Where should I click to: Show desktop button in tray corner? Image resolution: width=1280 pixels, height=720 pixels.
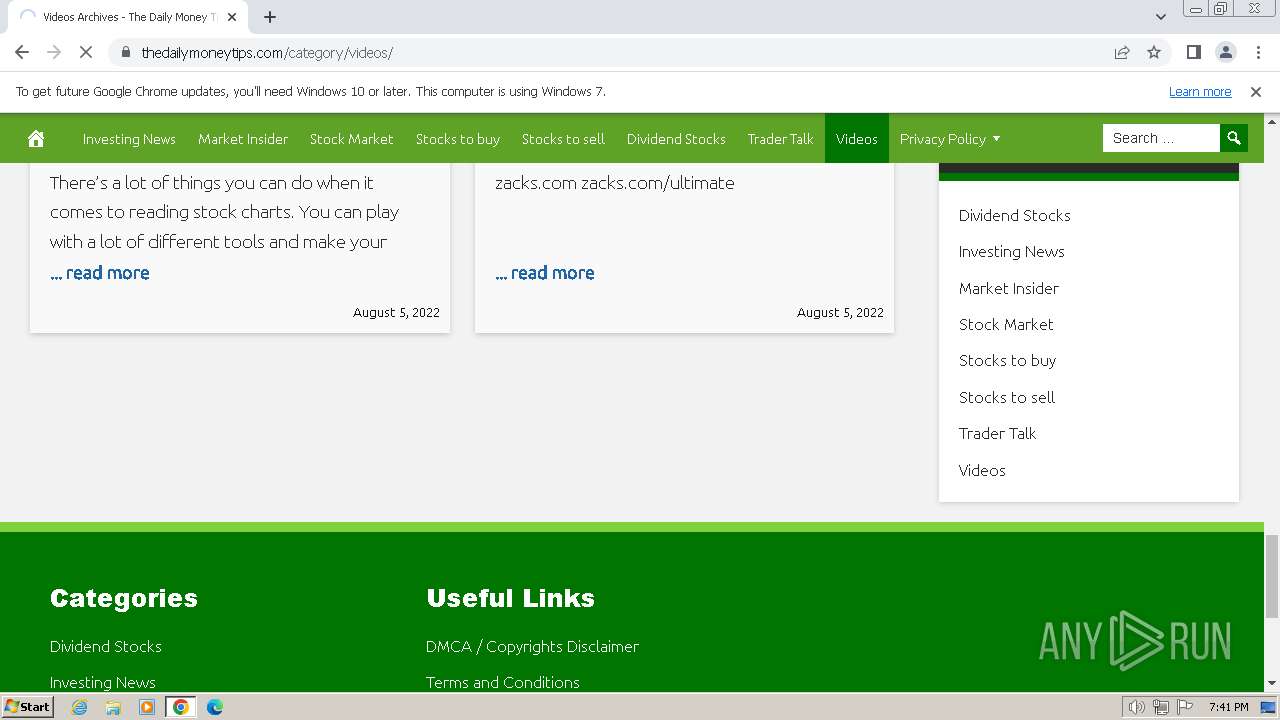click(x=1269, y=707)
